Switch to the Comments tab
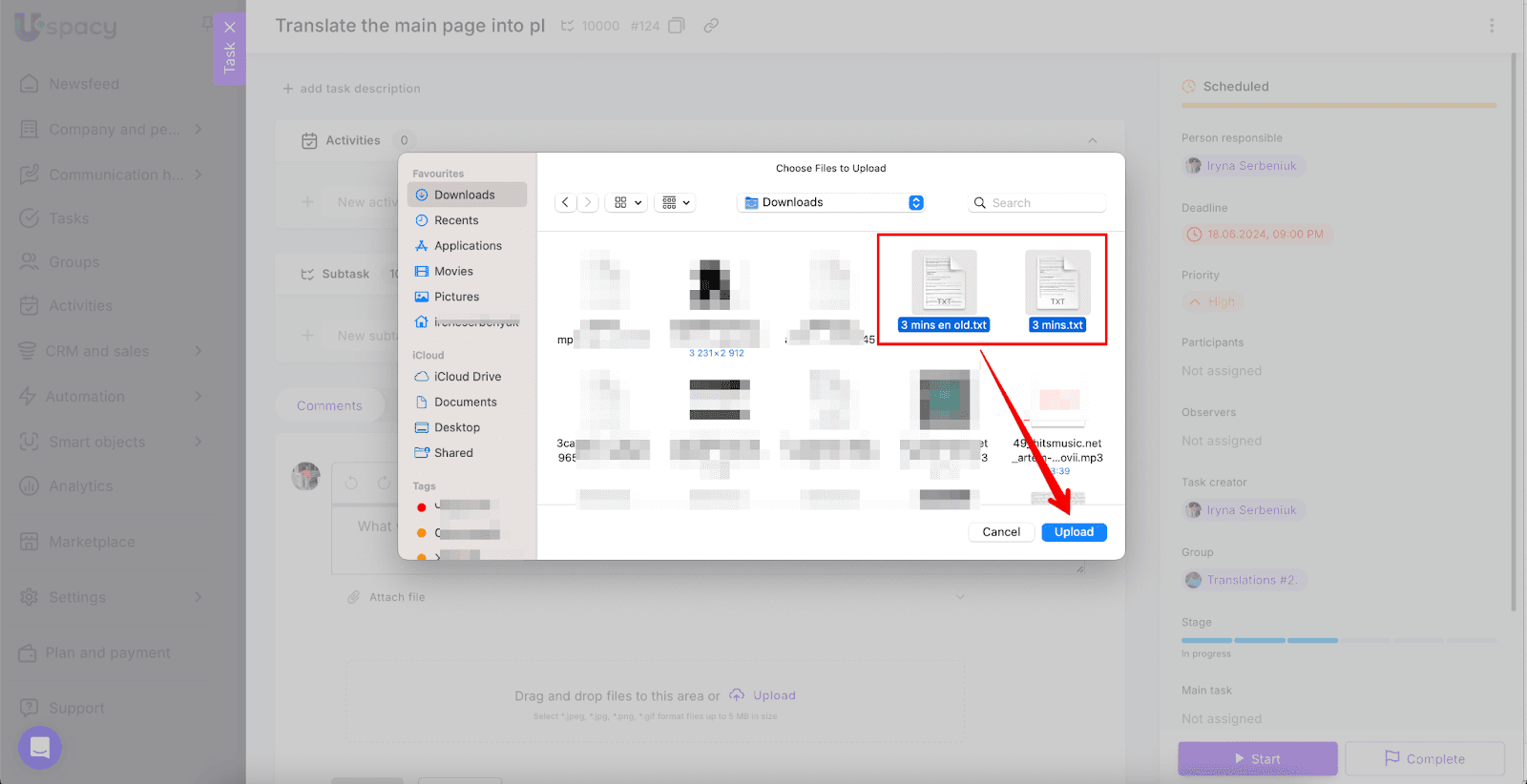The image size is (1527, 784). pos(329,405)
